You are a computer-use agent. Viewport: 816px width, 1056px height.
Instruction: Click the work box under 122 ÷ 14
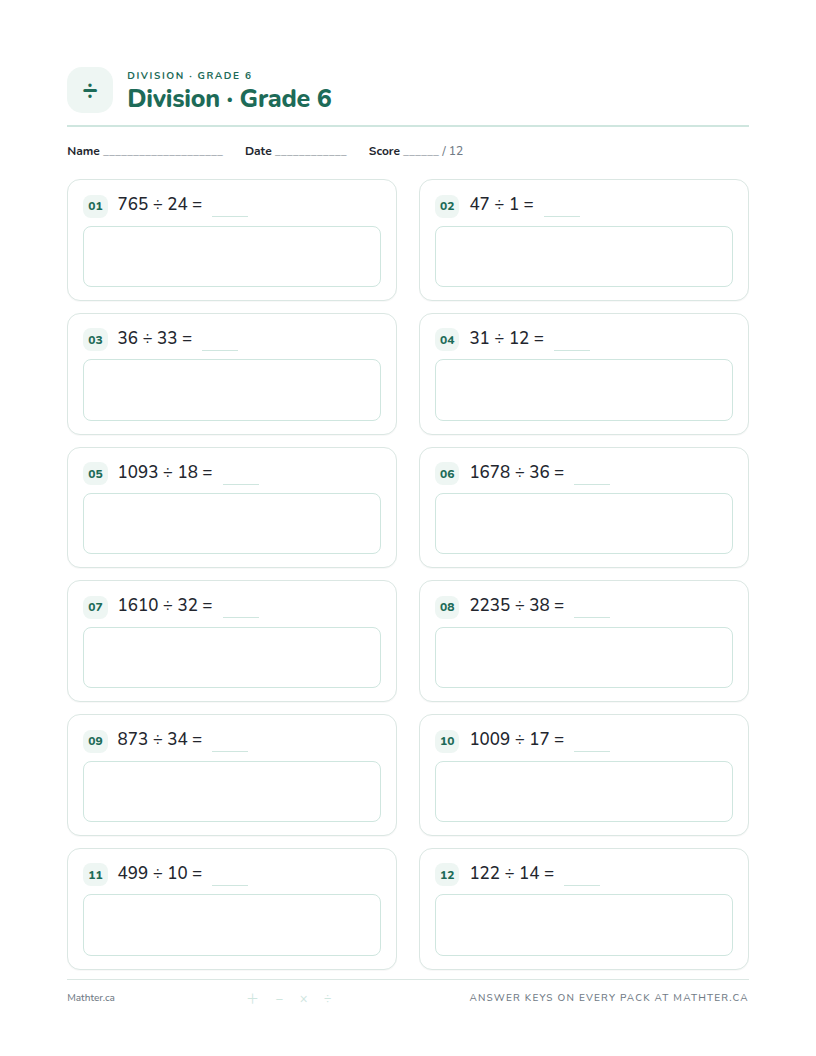584,925
